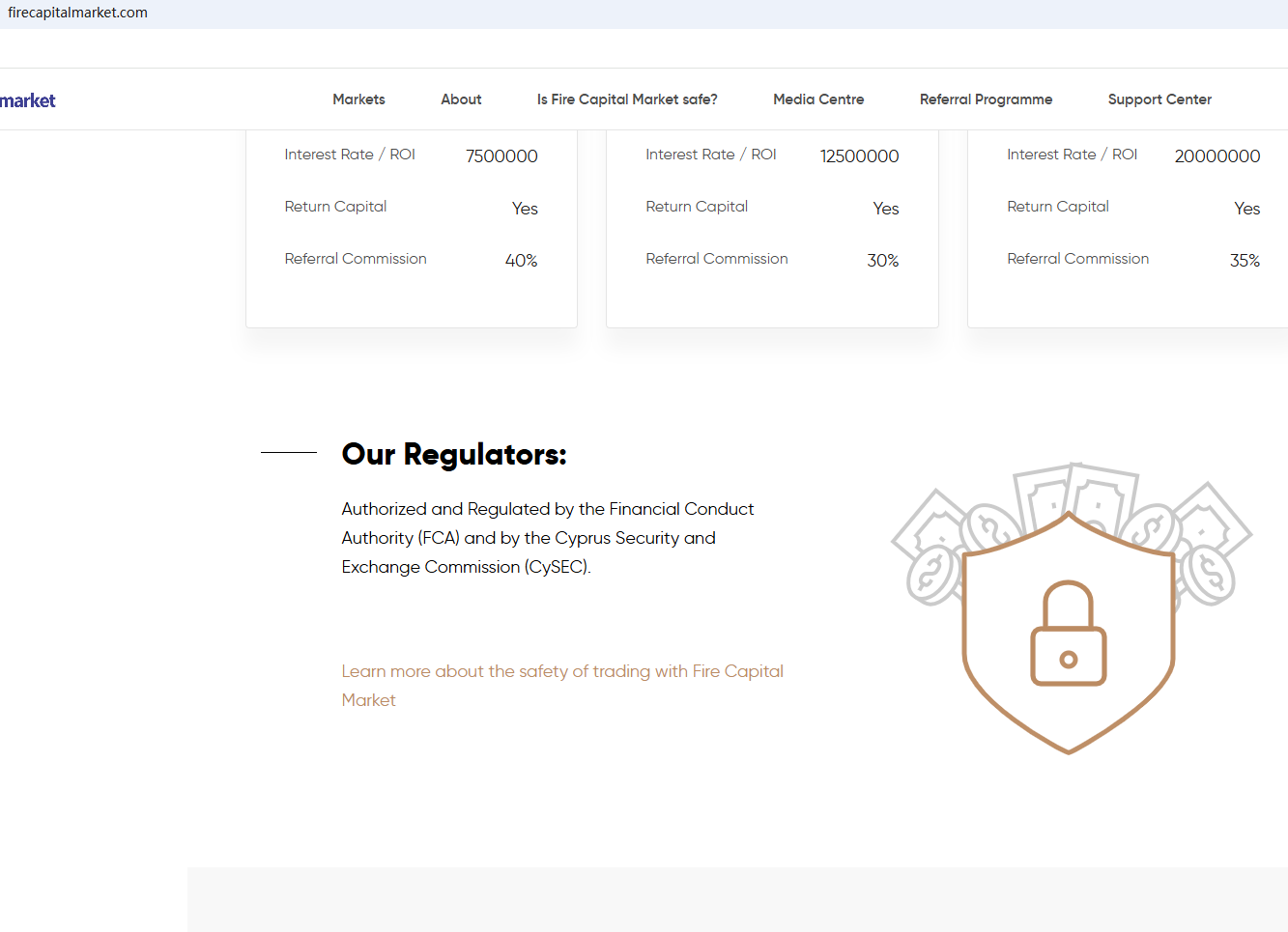Click the 40% referral commission value
The image size is (1288, 932).
point(521,261)
